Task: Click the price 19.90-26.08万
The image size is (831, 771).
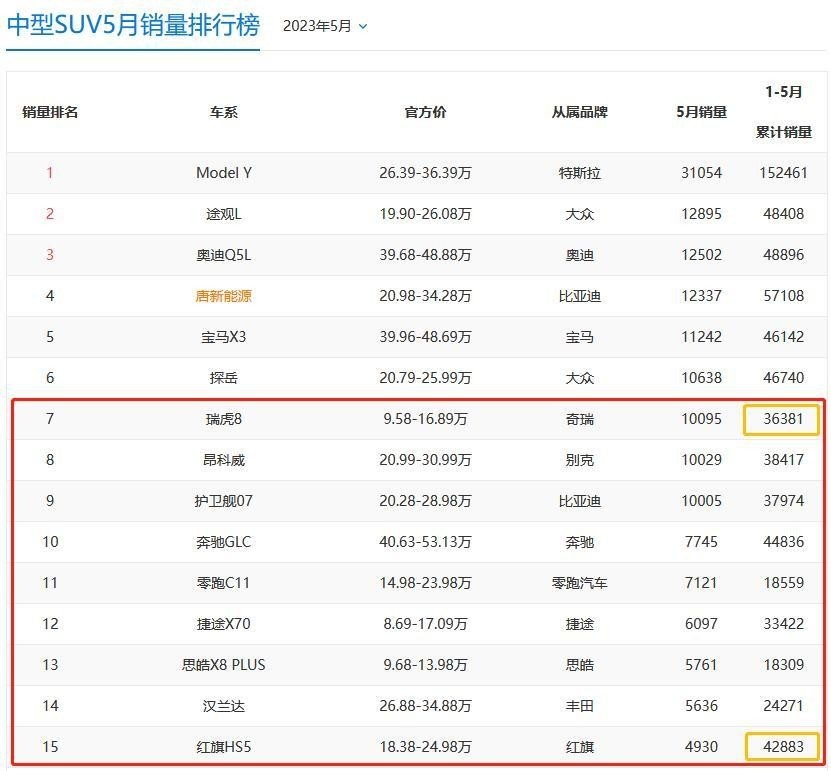Action: click(x=425, y=214)
